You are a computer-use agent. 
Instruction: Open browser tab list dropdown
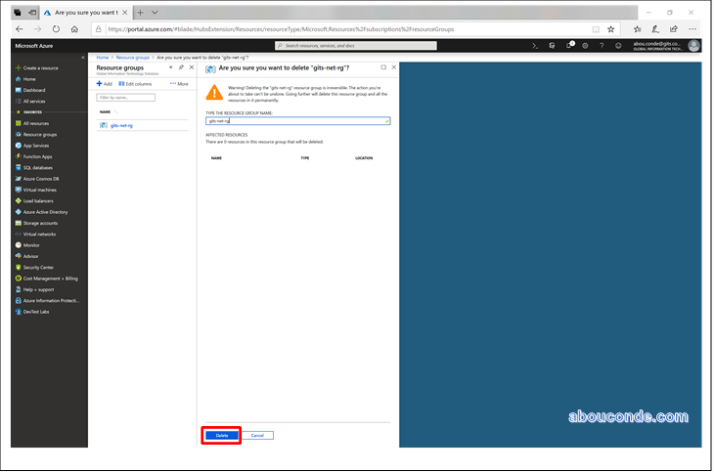coord(153,12)
